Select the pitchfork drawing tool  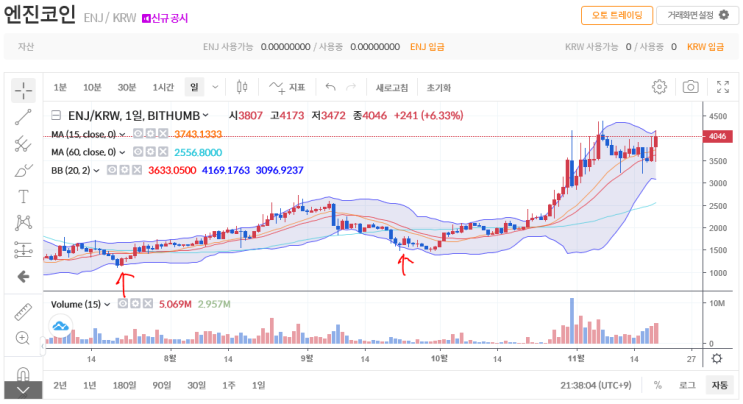click(23, 144)
